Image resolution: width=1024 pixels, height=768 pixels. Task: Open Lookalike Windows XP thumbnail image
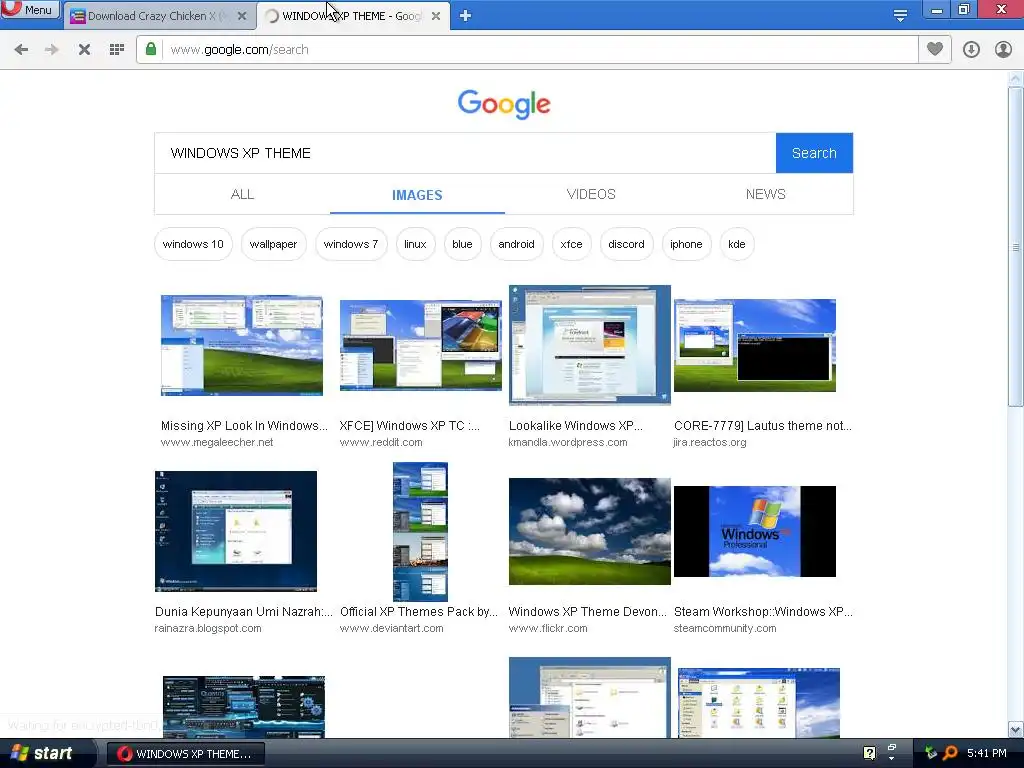[x=590, y=345]
